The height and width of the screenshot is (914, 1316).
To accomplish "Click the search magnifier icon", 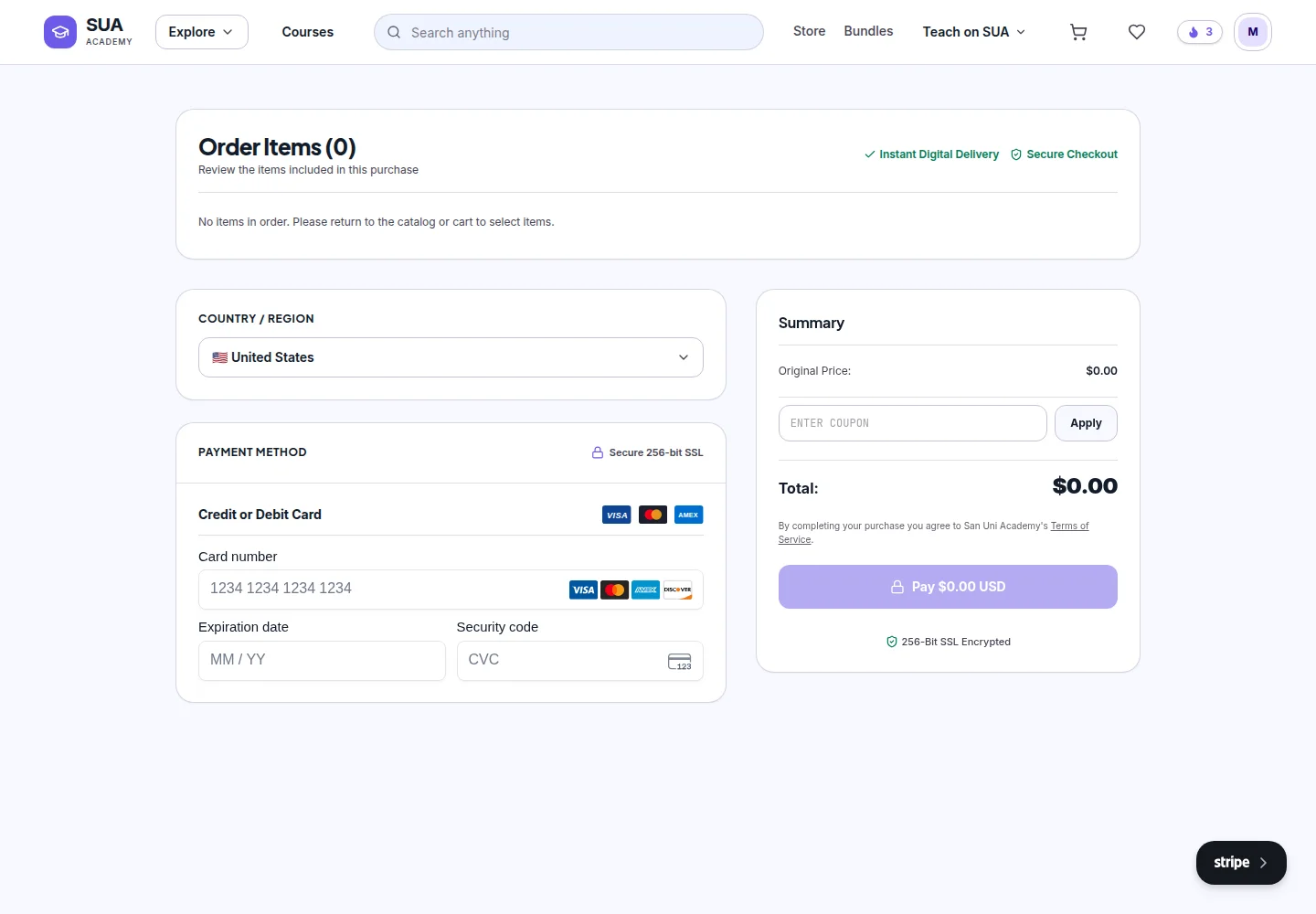I will (x=394, y=32).
